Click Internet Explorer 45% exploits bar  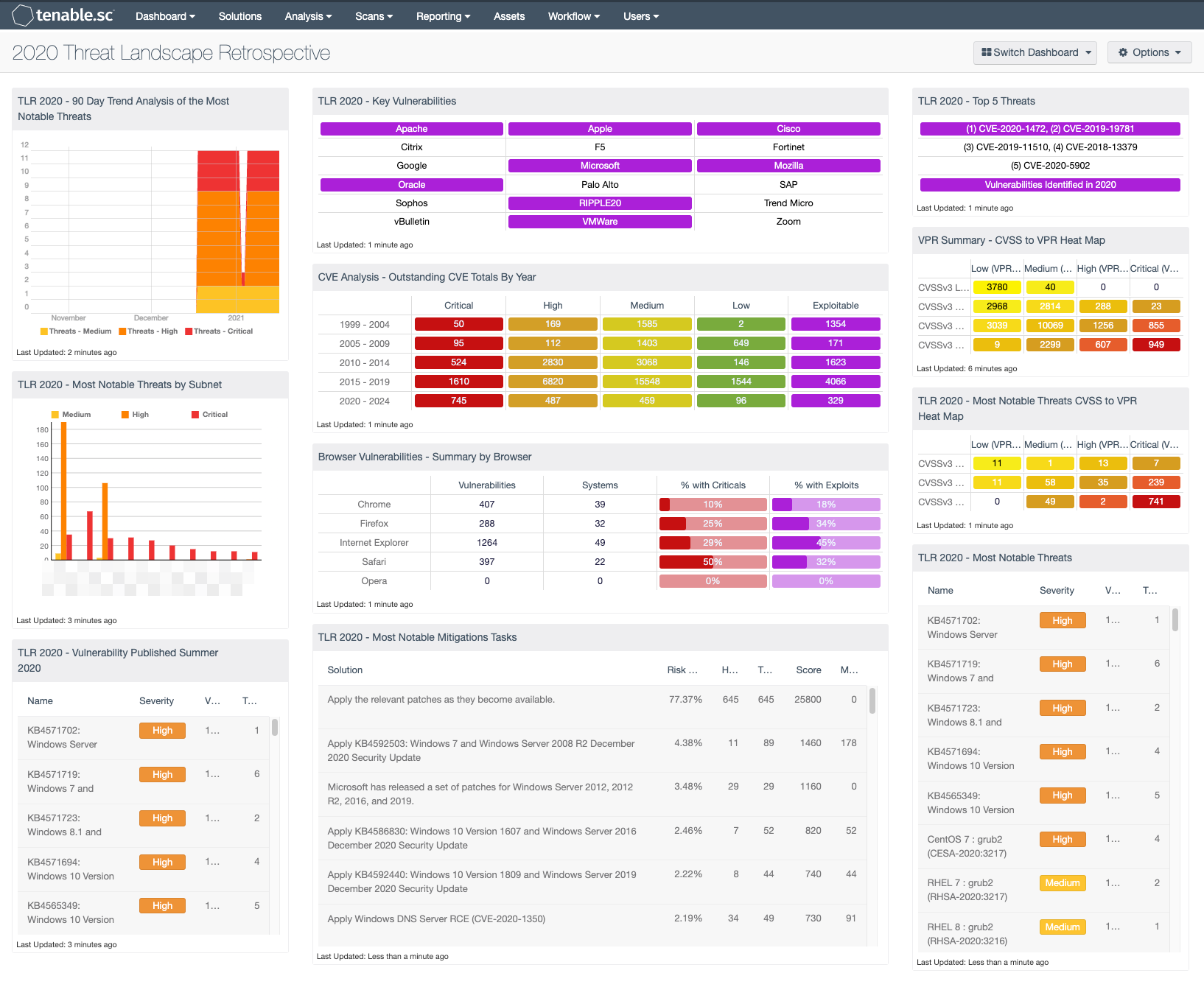click(826, 543)
